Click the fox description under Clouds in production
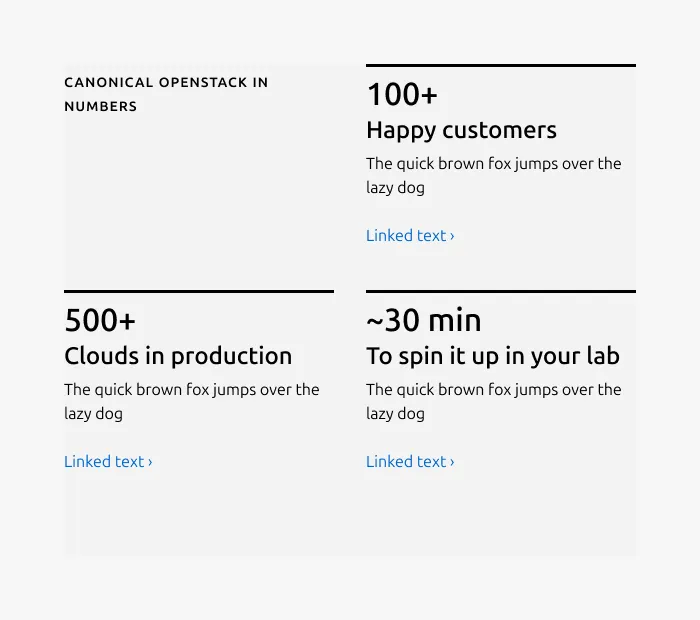The width and height of the screenshot is (700, 620). click(x=192, y=401)
